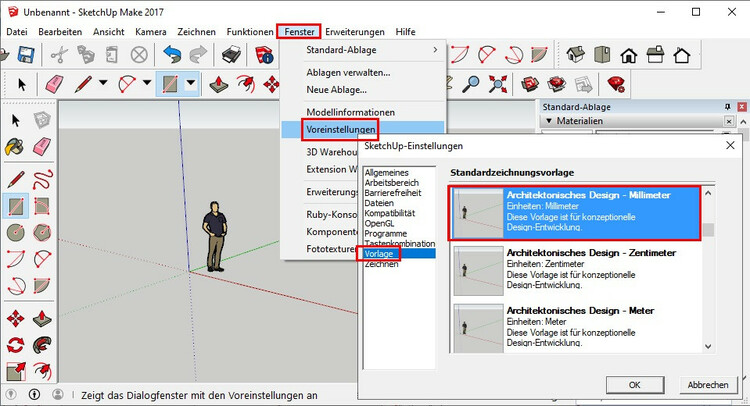Select Architektonisches Design - Meter template

576,328
